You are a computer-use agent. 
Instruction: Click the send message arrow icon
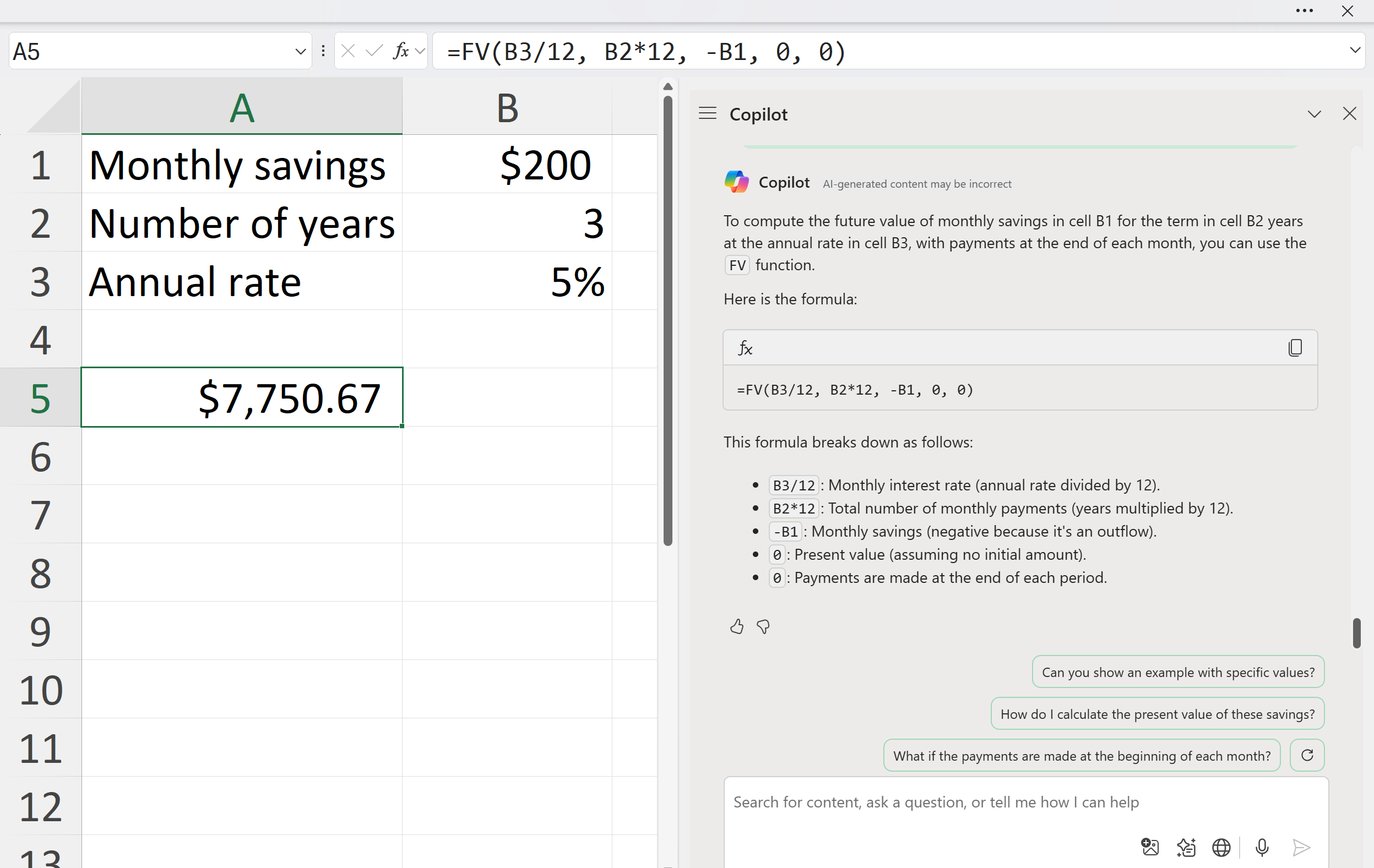(1300, 848)
